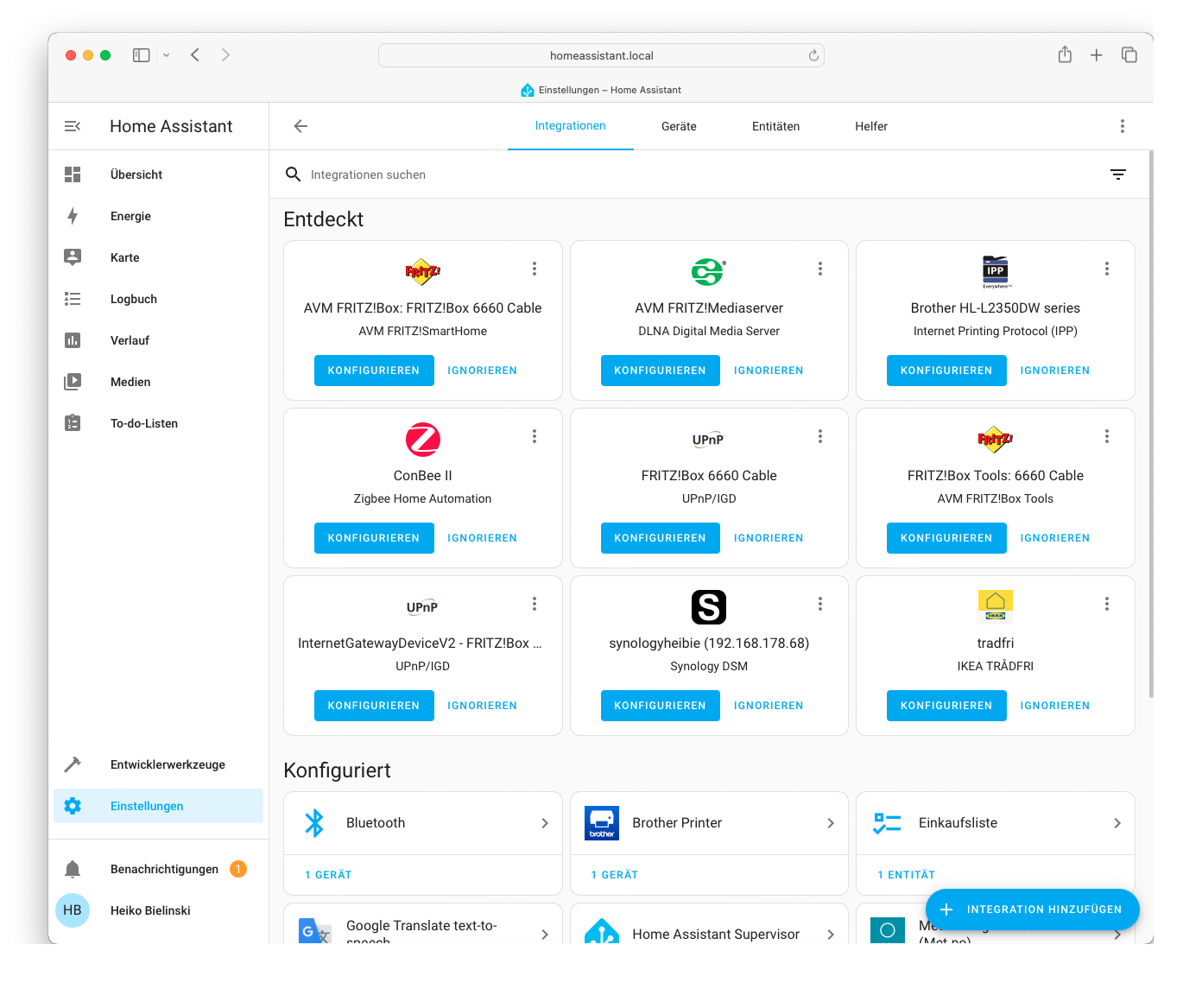The image size is (1202, 1008).
Task: Click Integration hinzufügen button
Action: click(1032, 910)
